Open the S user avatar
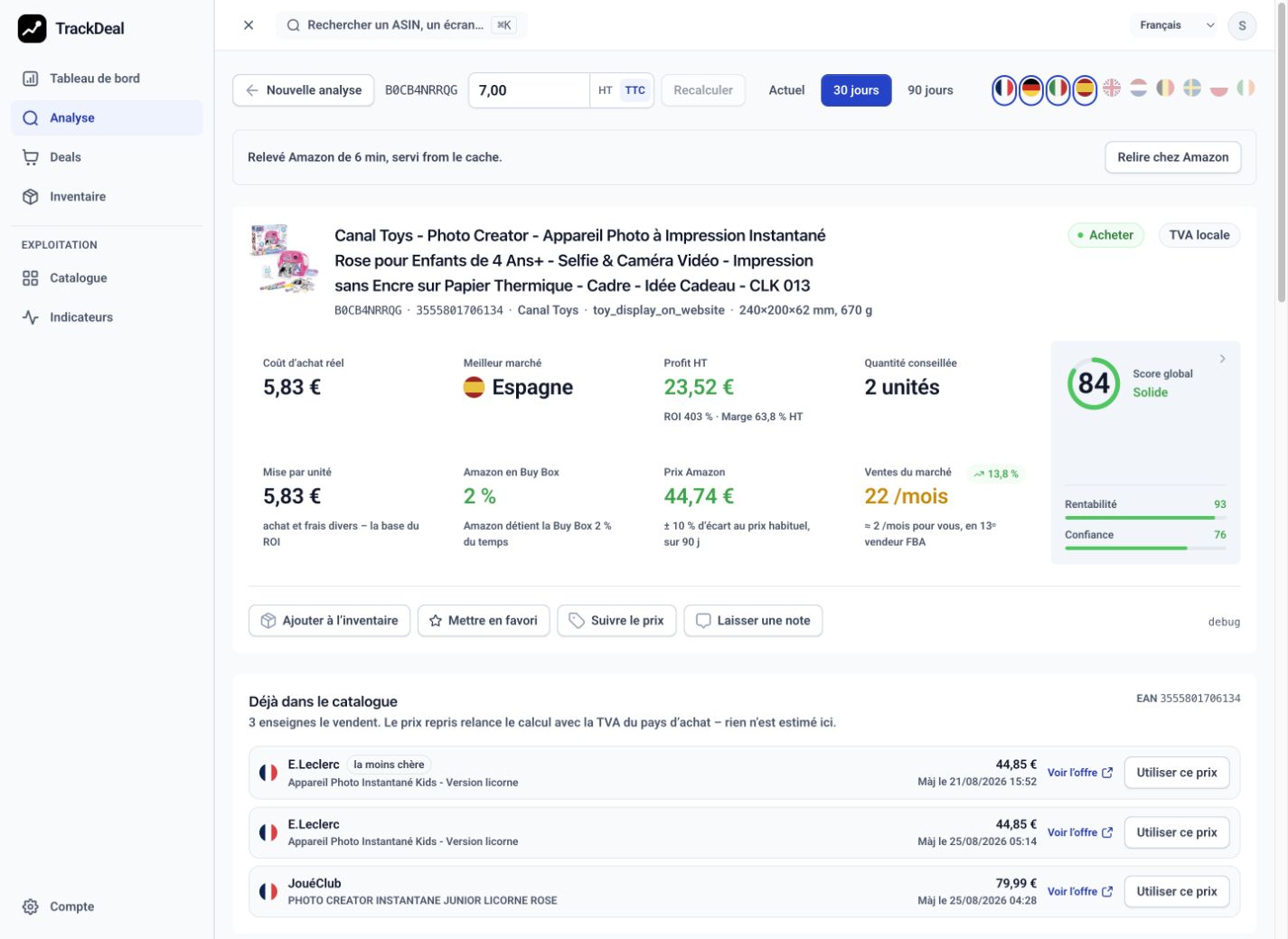Image resolution: width=1288 pixels, height=939 pixels. coord(1242,25)
